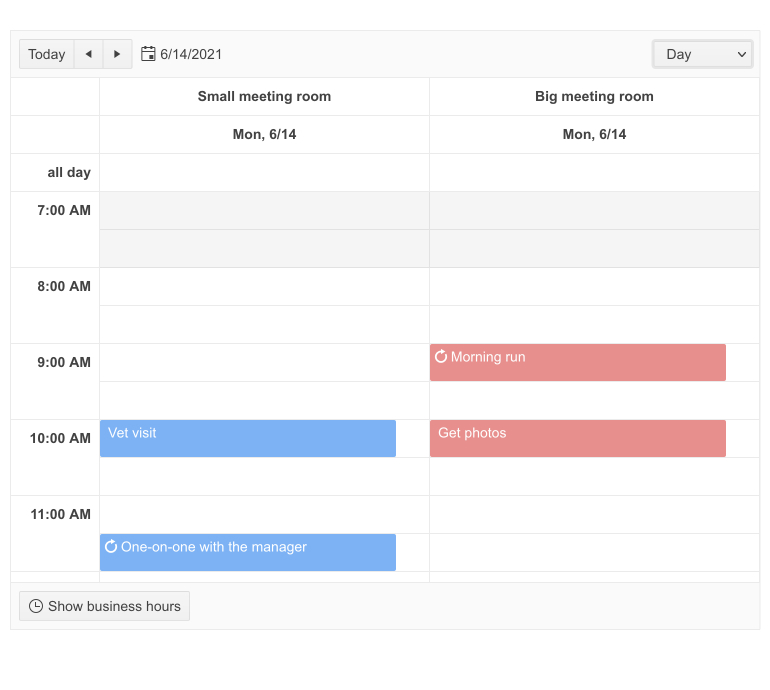
Task: Click the recurring icon on Morning run
Action: click(441, 357)
